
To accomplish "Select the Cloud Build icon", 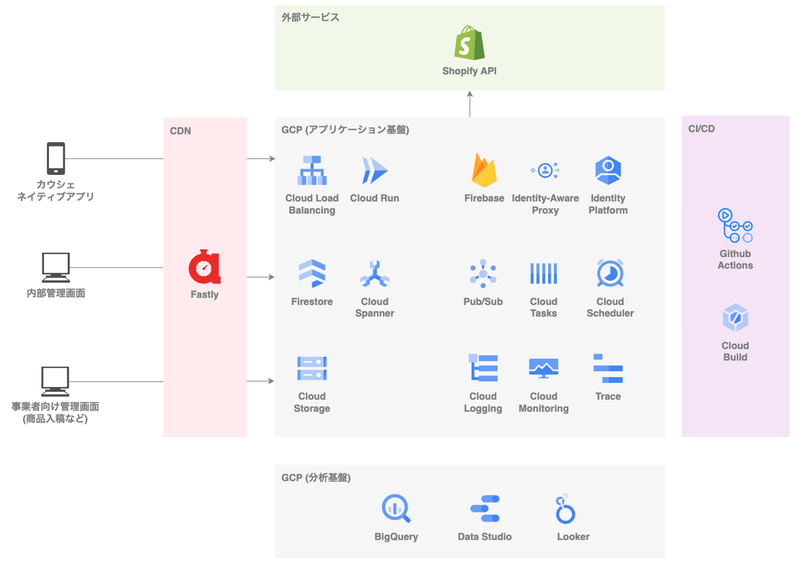I will (735, 318).
